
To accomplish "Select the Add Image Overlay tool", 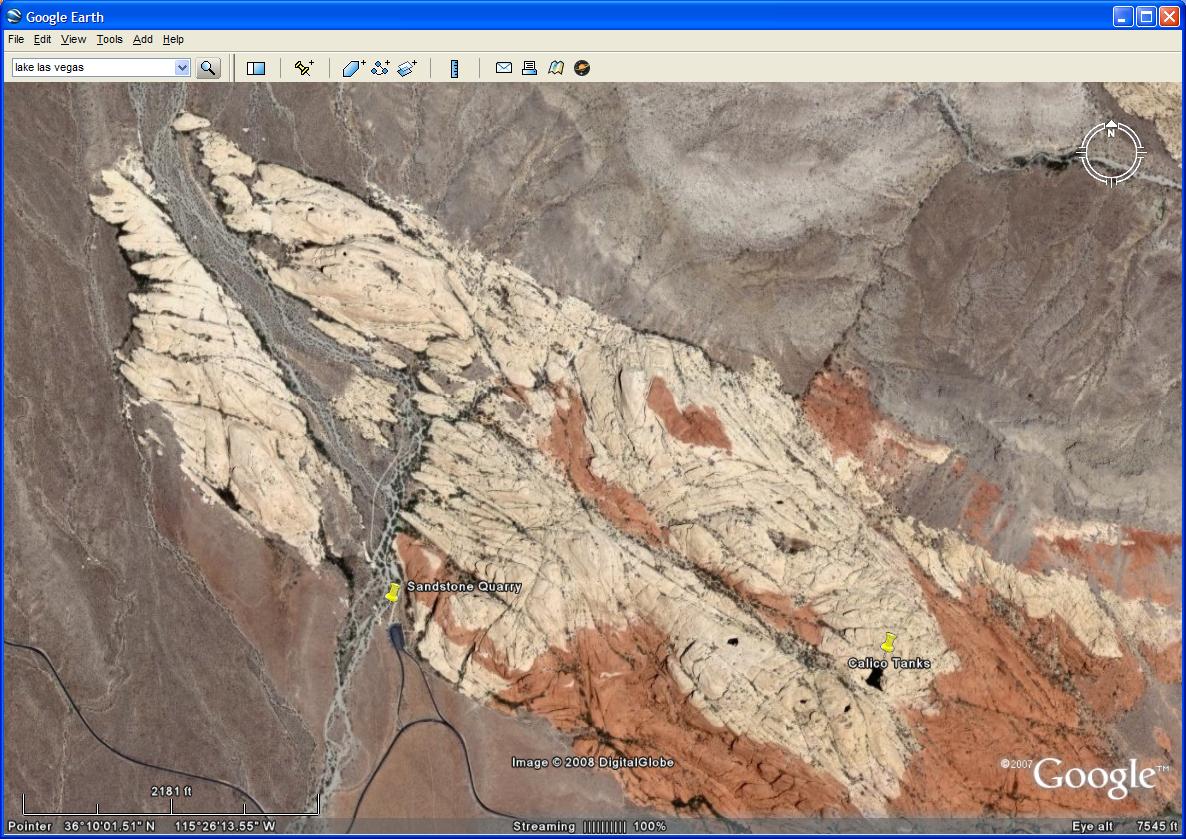I will point(407,68).
